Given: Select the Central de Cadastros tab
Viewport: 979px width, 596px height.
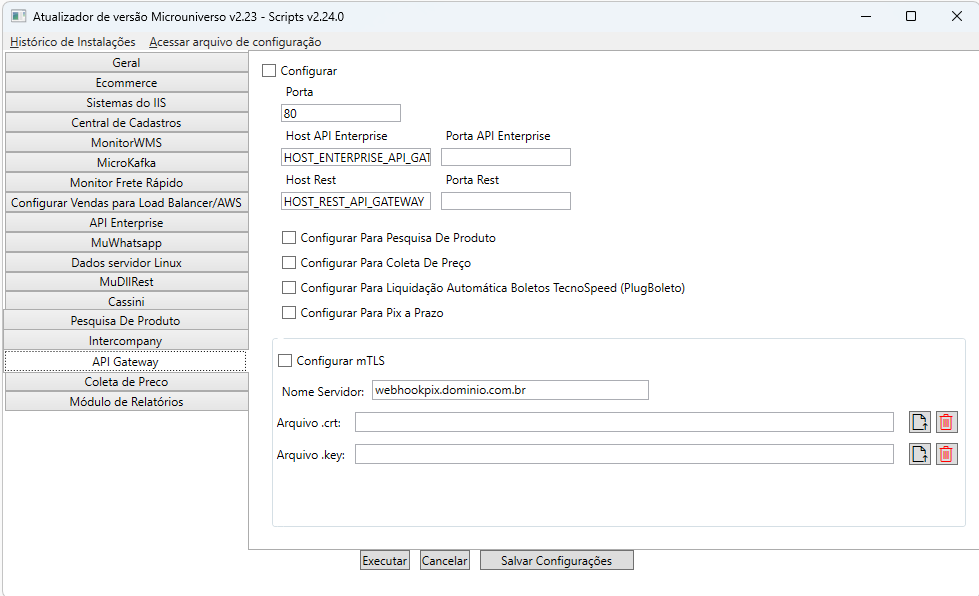Looking at the screenshot, I should pos(127,123).
